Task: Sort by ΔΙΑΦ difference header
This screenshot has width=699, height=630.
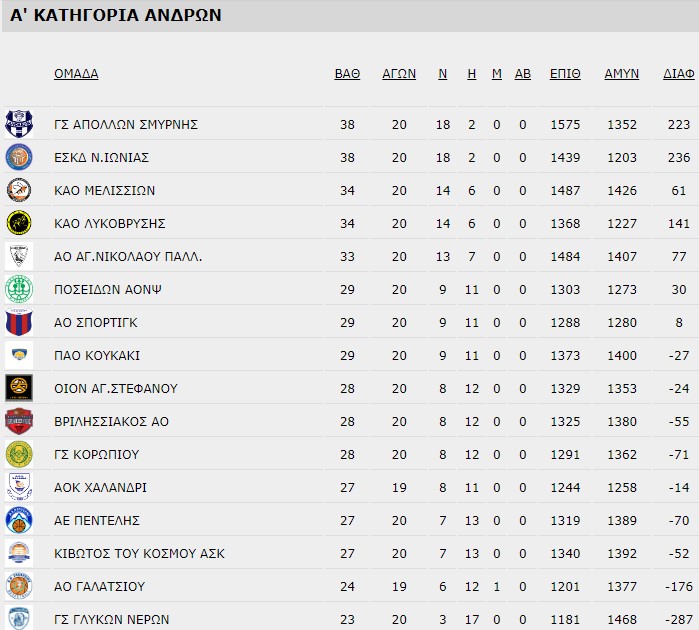Action: (679, 74)
